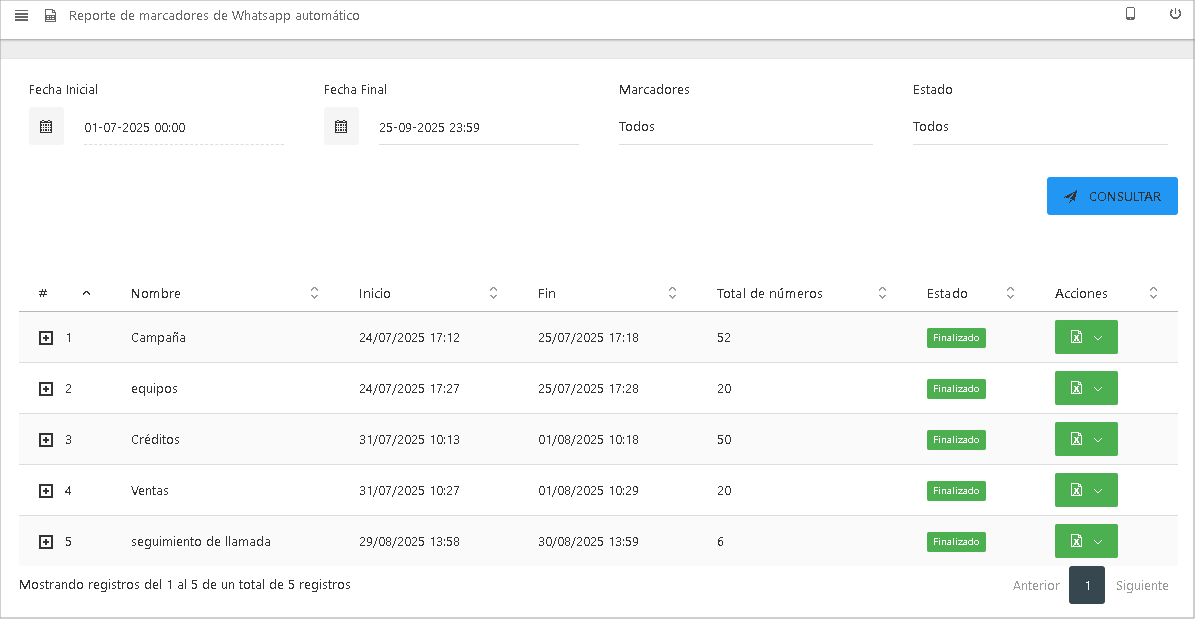1195x619 pixels.
Task: Click the CONSULTAR button
Action: point(1112,197)
